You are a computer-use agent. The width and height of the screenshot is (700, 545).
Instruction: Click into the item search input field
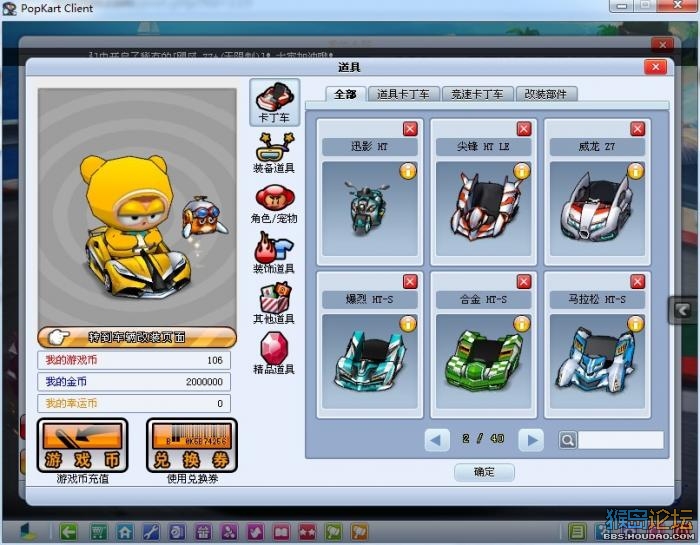[621, 440]
